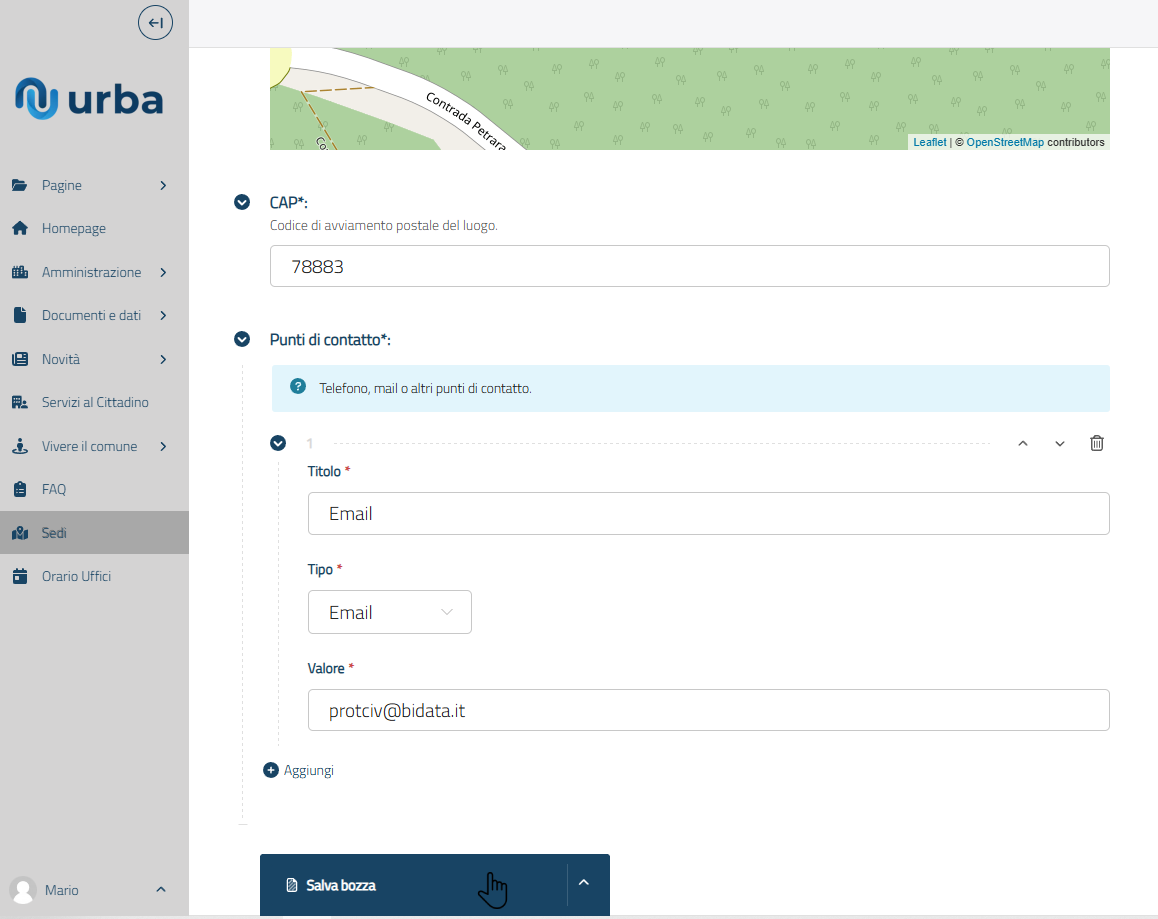This screenshot has height=919, width=1158.
Task: Expand the save options arrow
Action: tap(584, 882)
